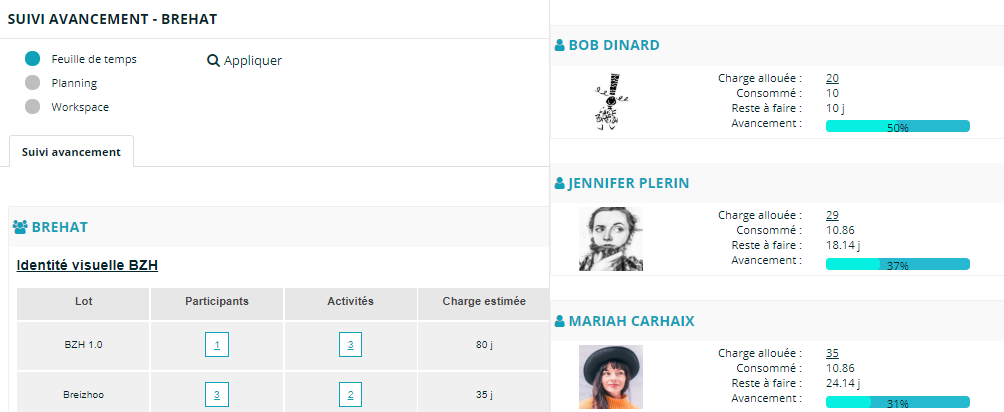The image size is (1004, 412).
Task: Open the Suivi avancement tab
Action: coord(71,152)
